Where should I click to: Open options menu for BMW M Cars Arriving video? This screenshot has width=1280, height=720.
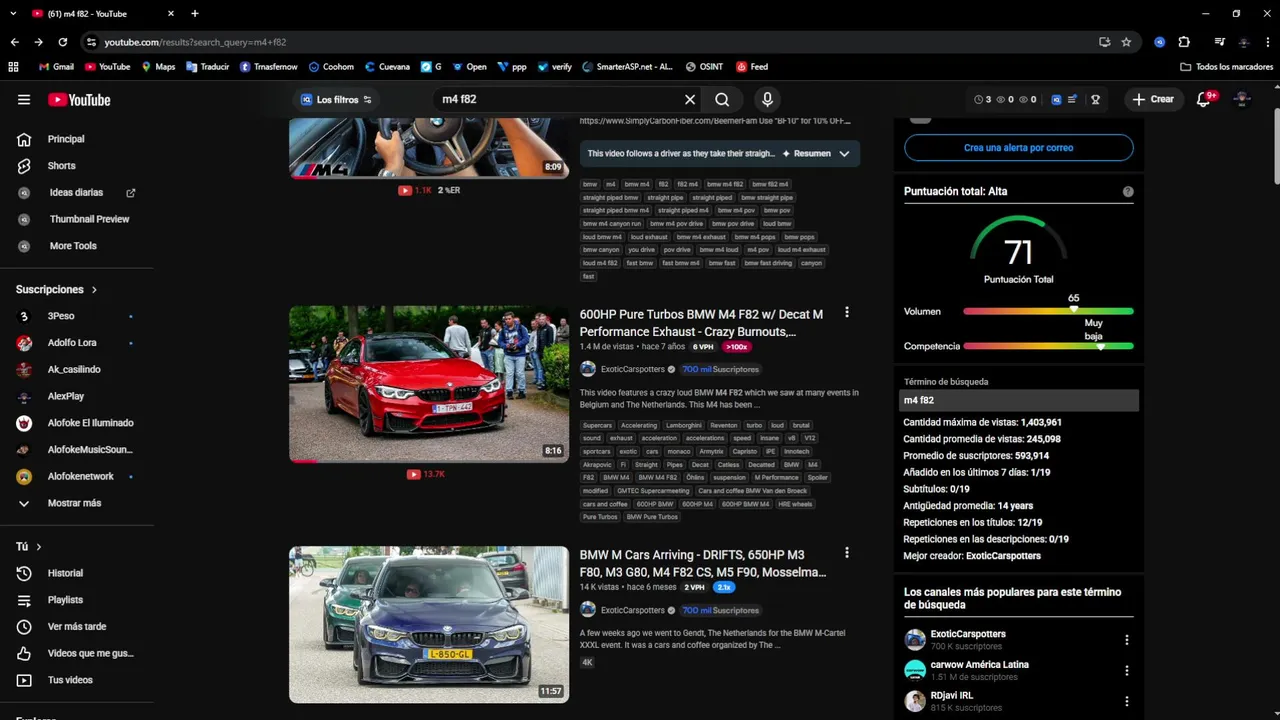847,553
